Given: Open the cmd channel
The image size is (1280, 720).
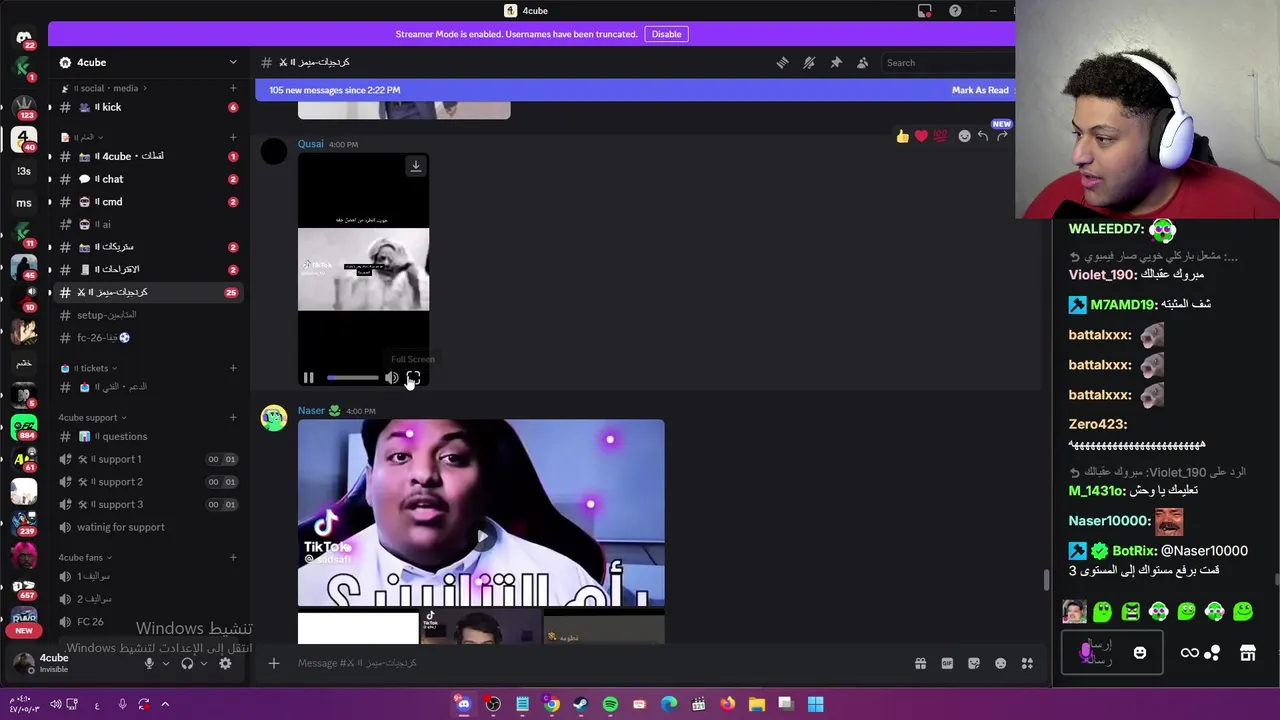Looking at the screenshot, I should coord(148,202).
